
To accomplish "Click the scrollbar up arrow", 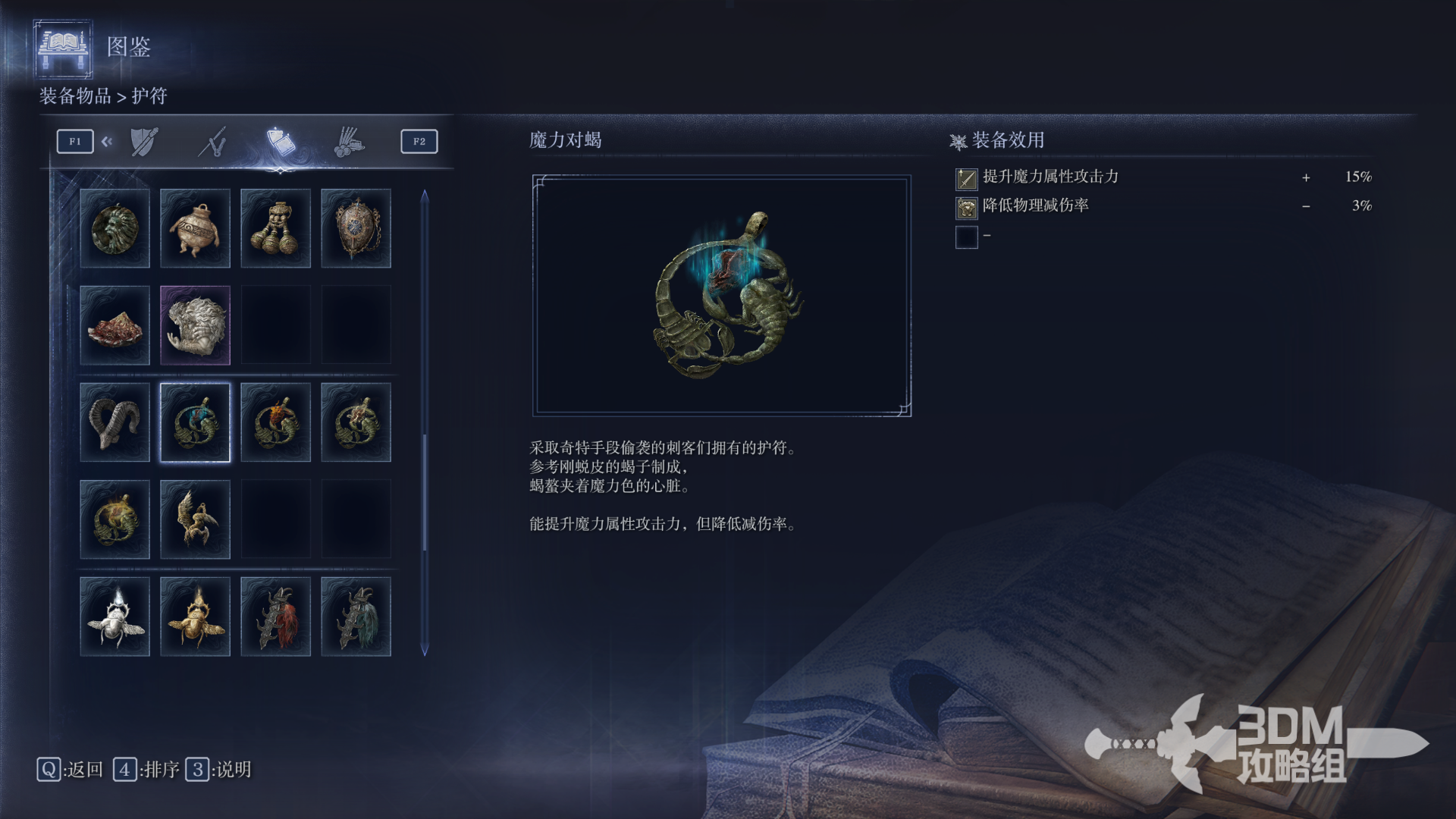I will [425, 196].
